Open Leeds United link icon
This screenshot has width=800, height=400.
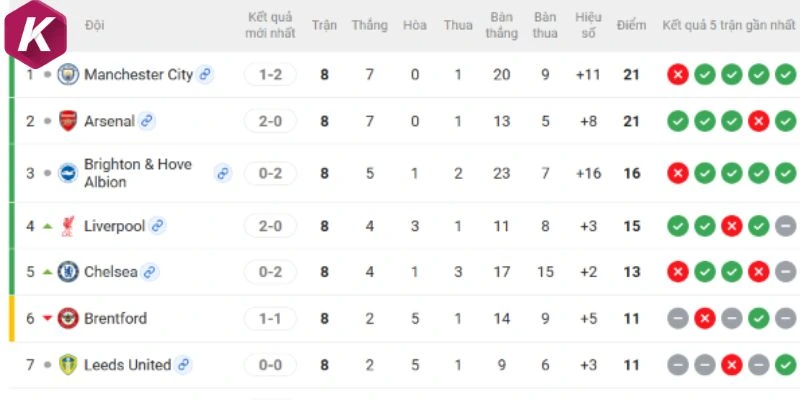pos(183,365)
